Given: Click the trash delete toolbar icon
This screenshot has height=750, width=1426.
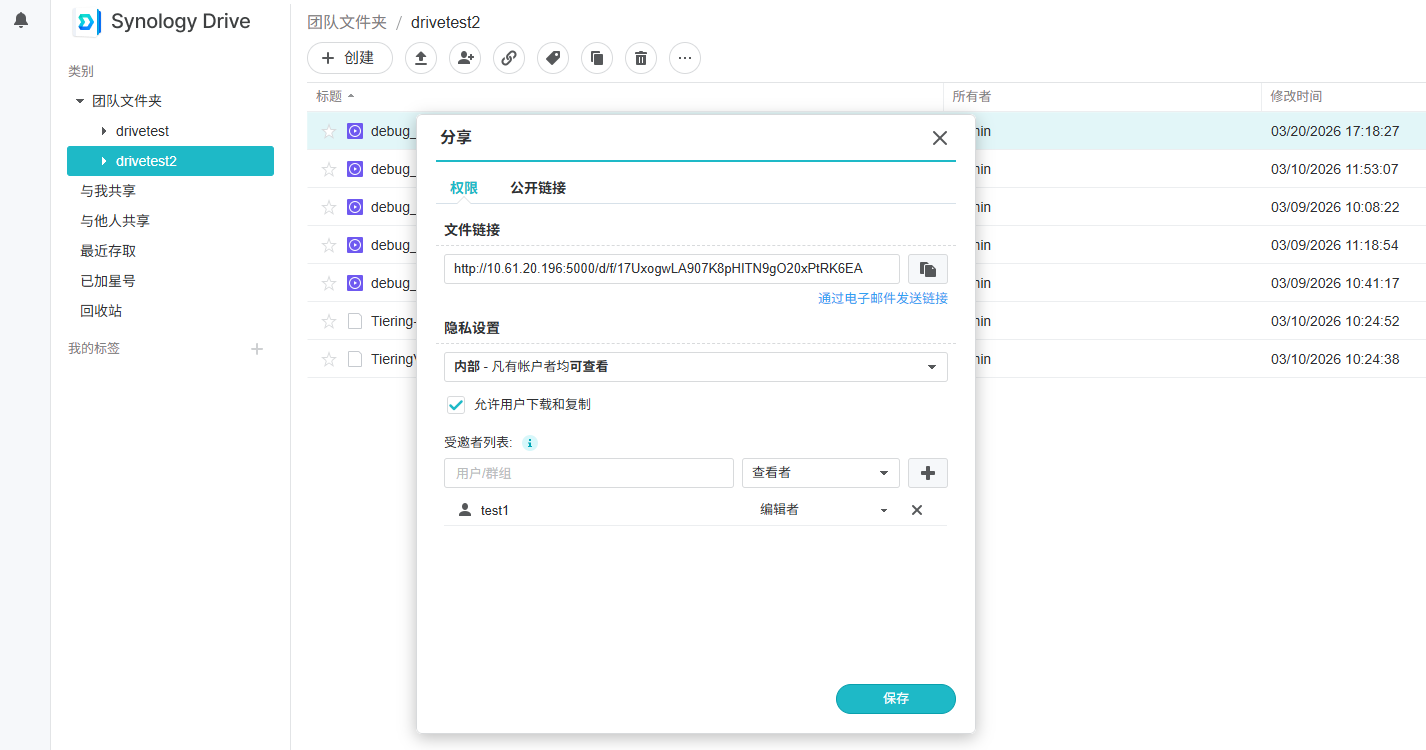Looking at the screenshot, I should coord(641,58).
